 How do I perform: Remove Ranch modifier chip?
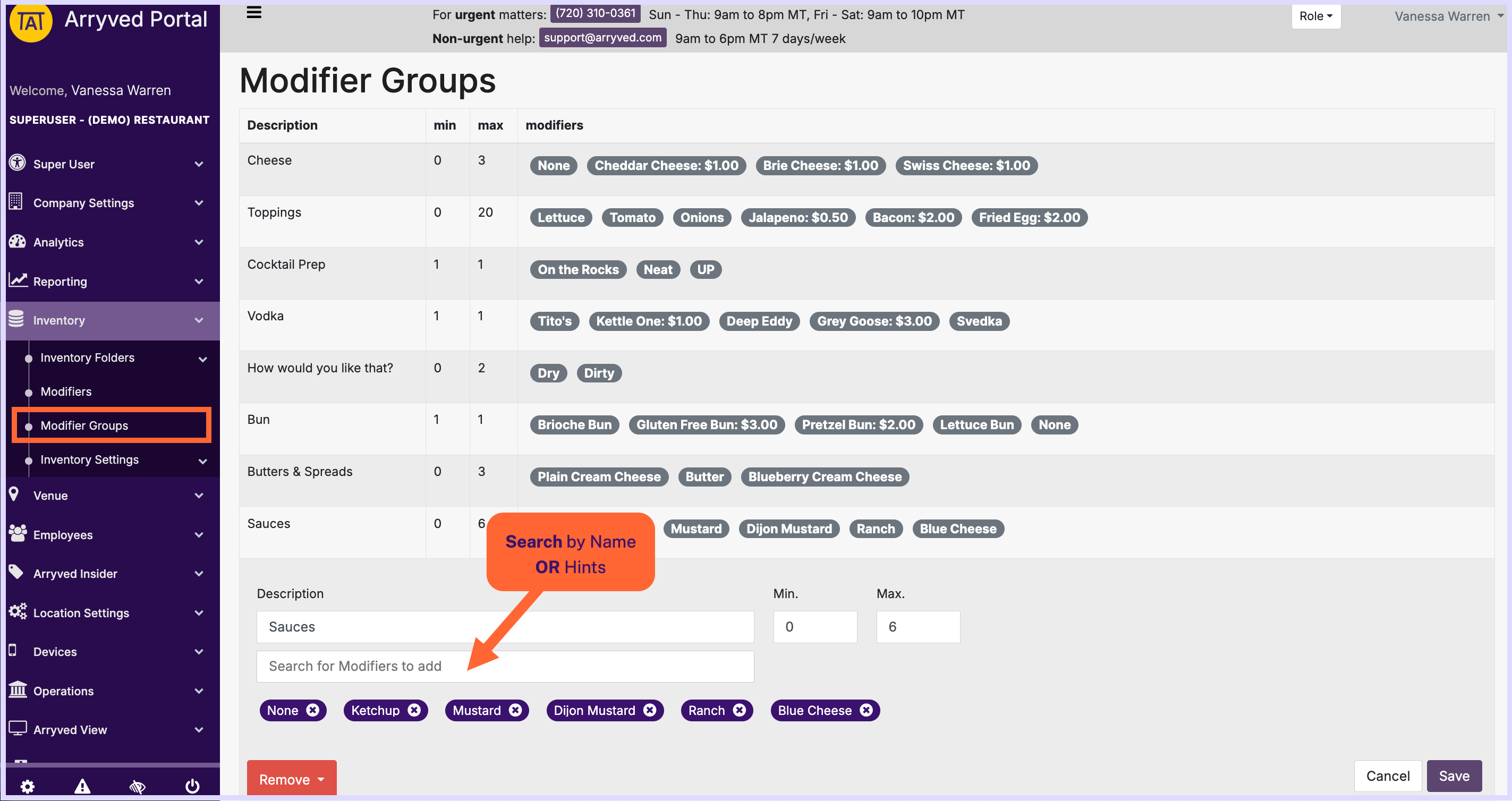pos(740,710)
